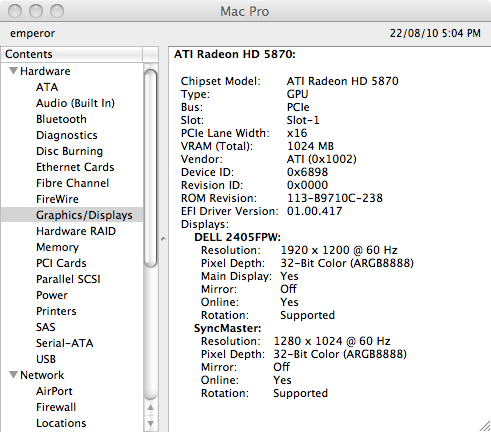
Task: Open the Firewall network section
Action: click(x=56, y=407)
